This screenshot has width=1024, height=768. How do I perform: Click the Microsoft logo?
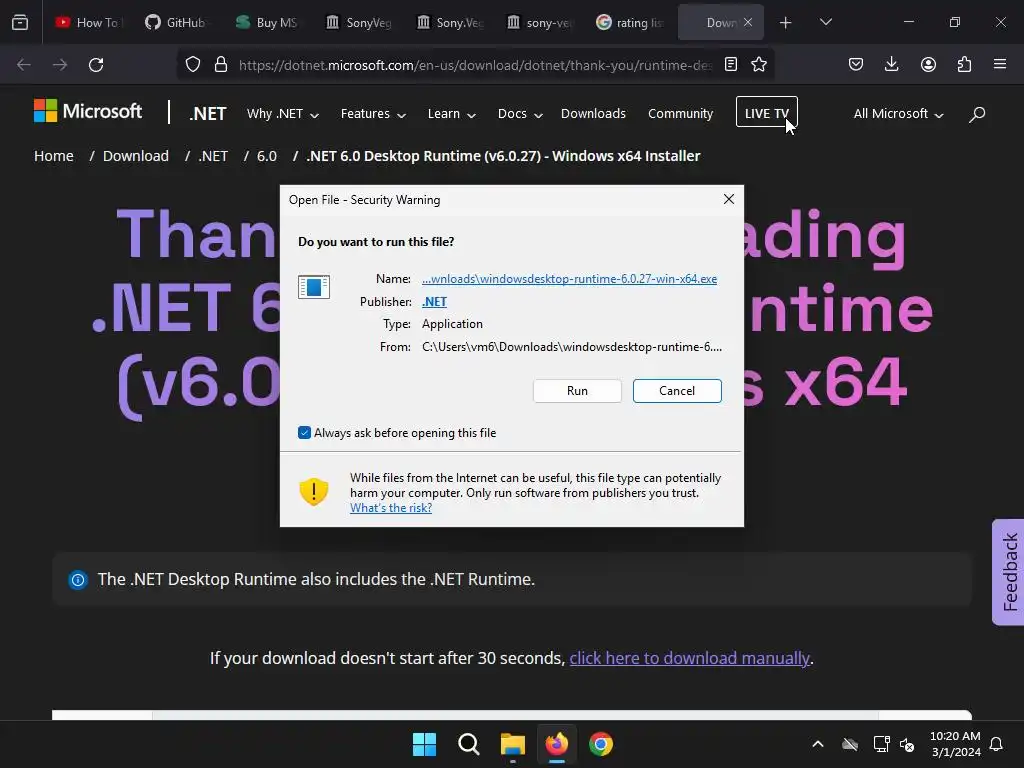pyautogui.click(x=88, y=111)
